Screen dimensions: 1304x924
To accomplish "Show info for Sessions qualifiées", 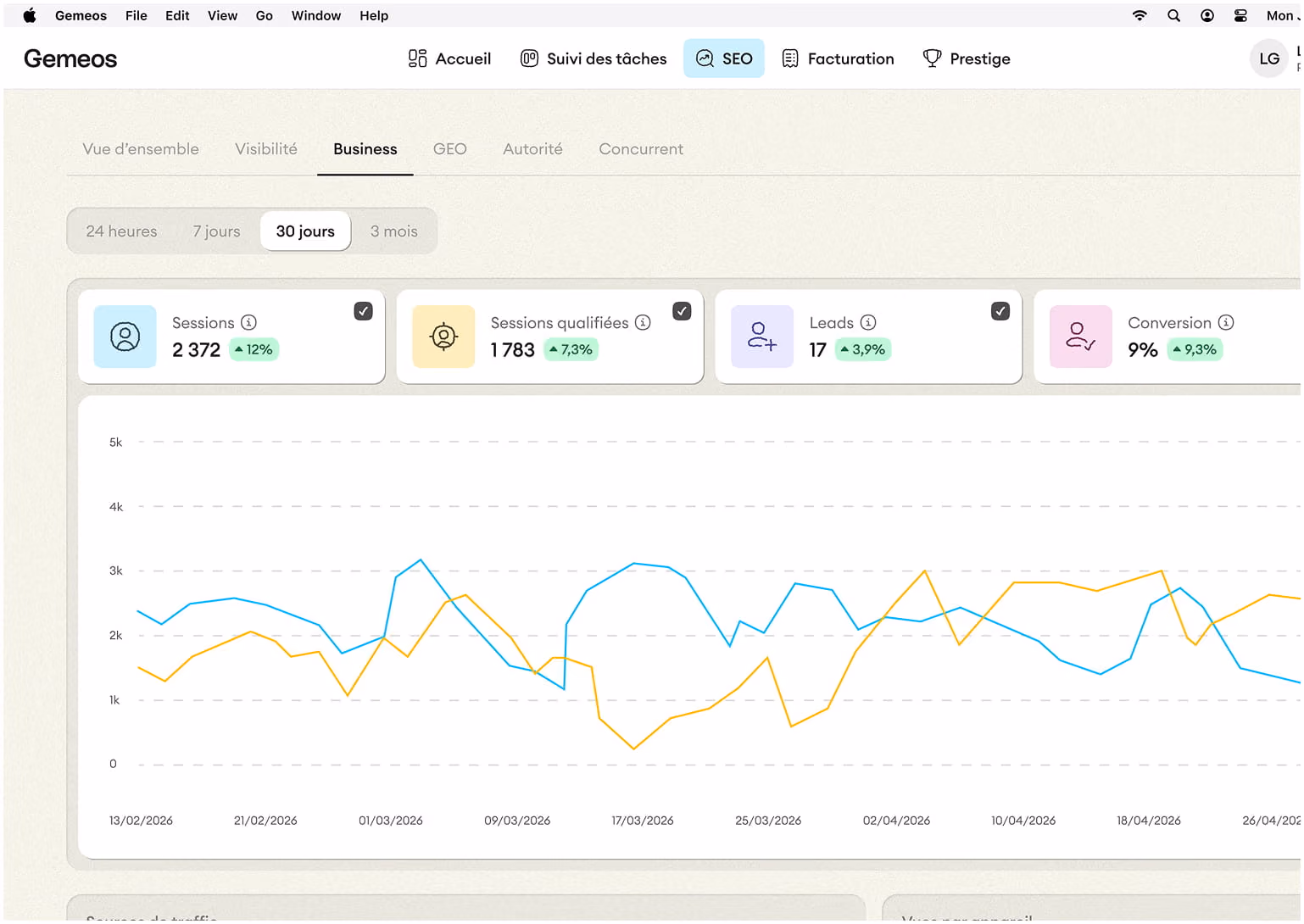I will pos(643,322).
